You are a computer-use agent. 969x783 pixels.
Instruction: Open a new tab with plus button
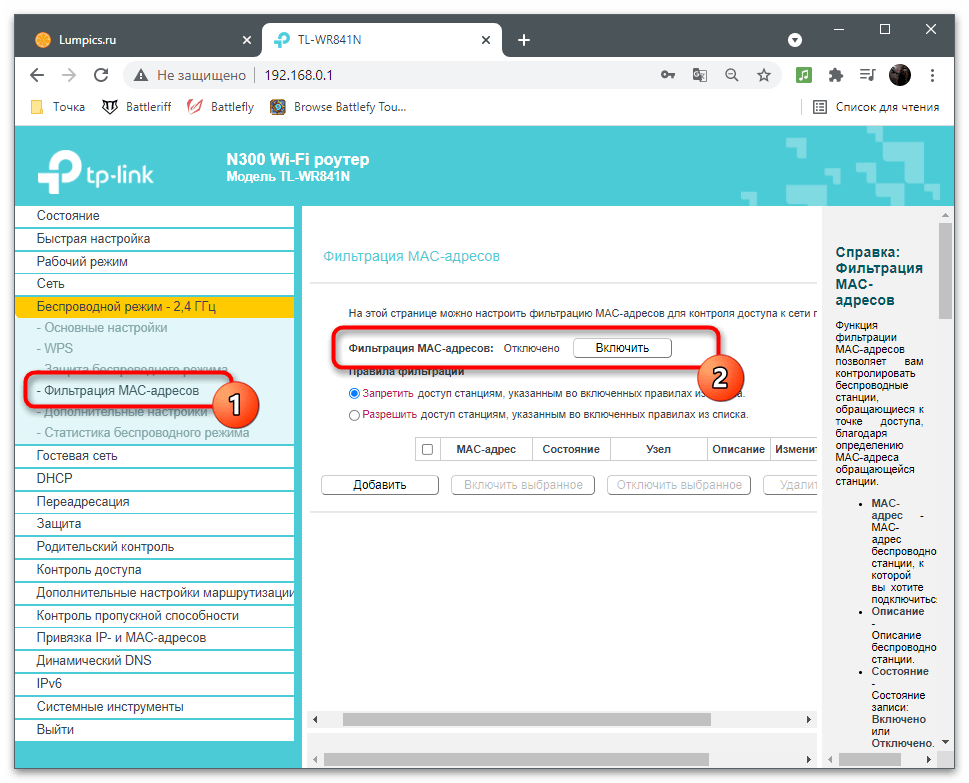(523, 40)
